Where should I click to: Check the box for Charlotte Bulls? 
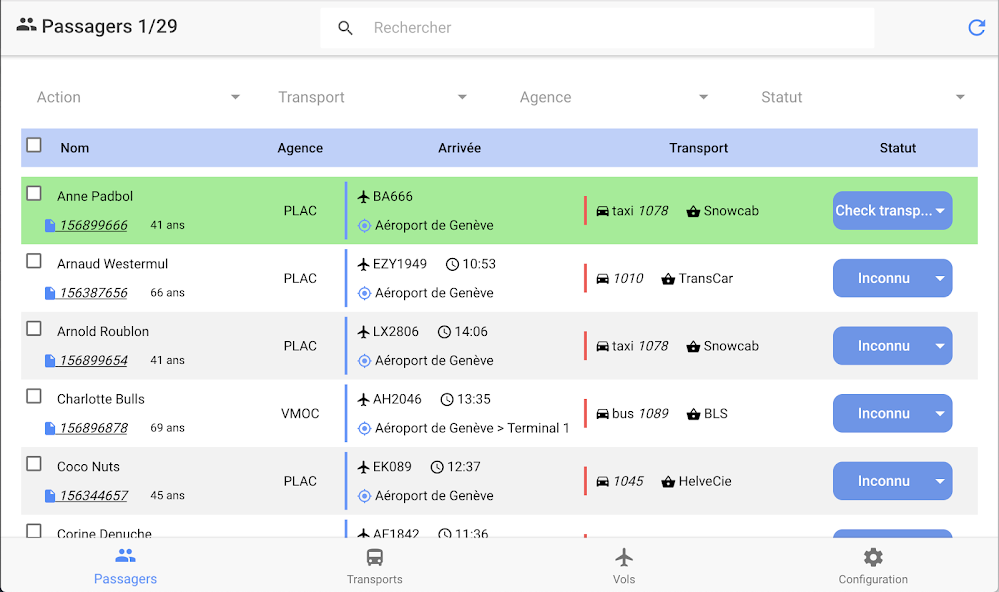coord(34,396)
